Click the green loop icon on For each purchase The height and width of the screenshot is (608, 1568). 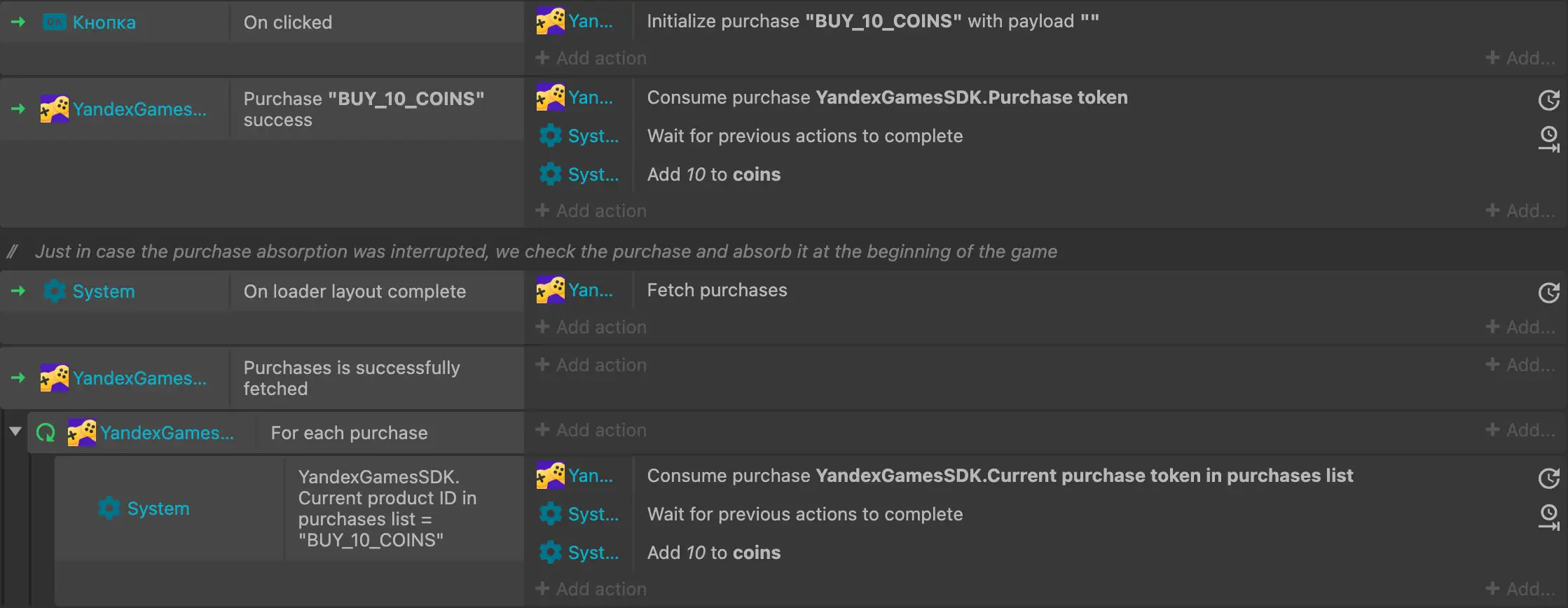coord(46,433)
